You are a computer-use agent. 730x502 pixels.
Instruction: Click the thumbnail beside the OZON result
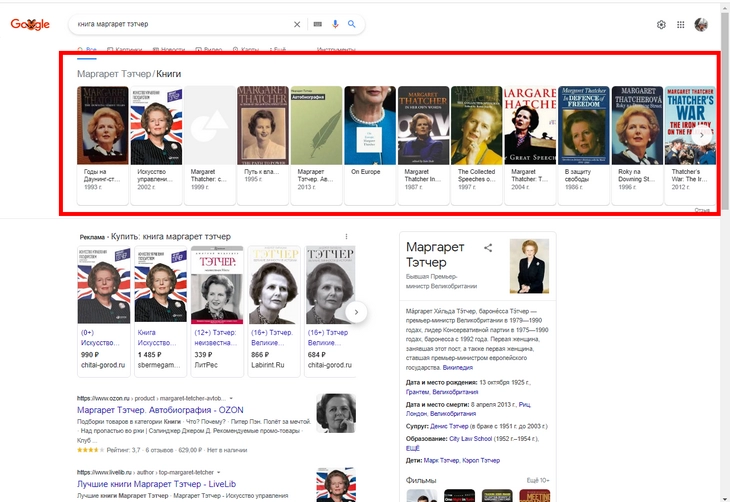click(336, 413)
